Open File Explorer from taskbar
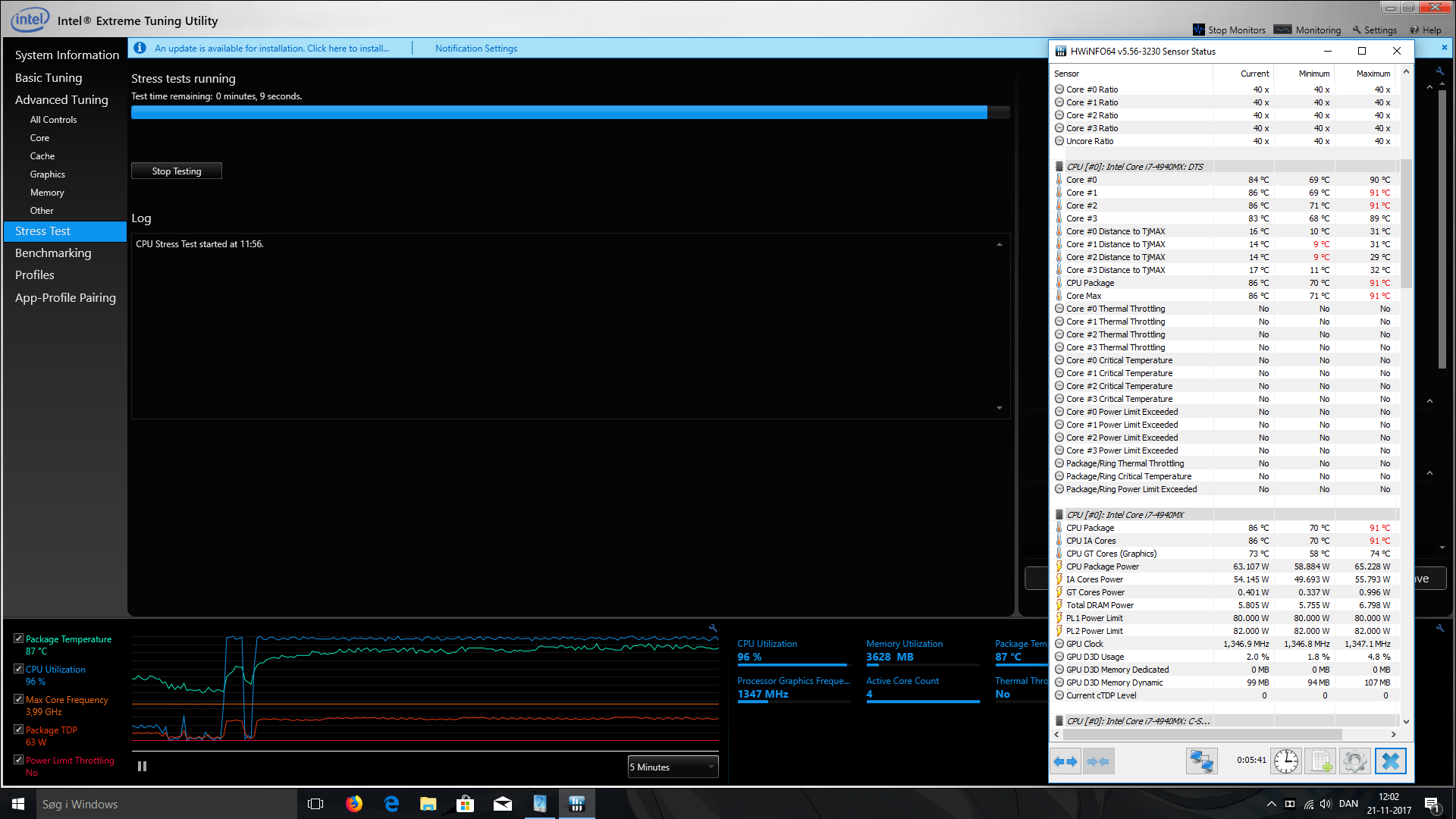The width and height of the screenshot is (1456, 819). [428, 804]
